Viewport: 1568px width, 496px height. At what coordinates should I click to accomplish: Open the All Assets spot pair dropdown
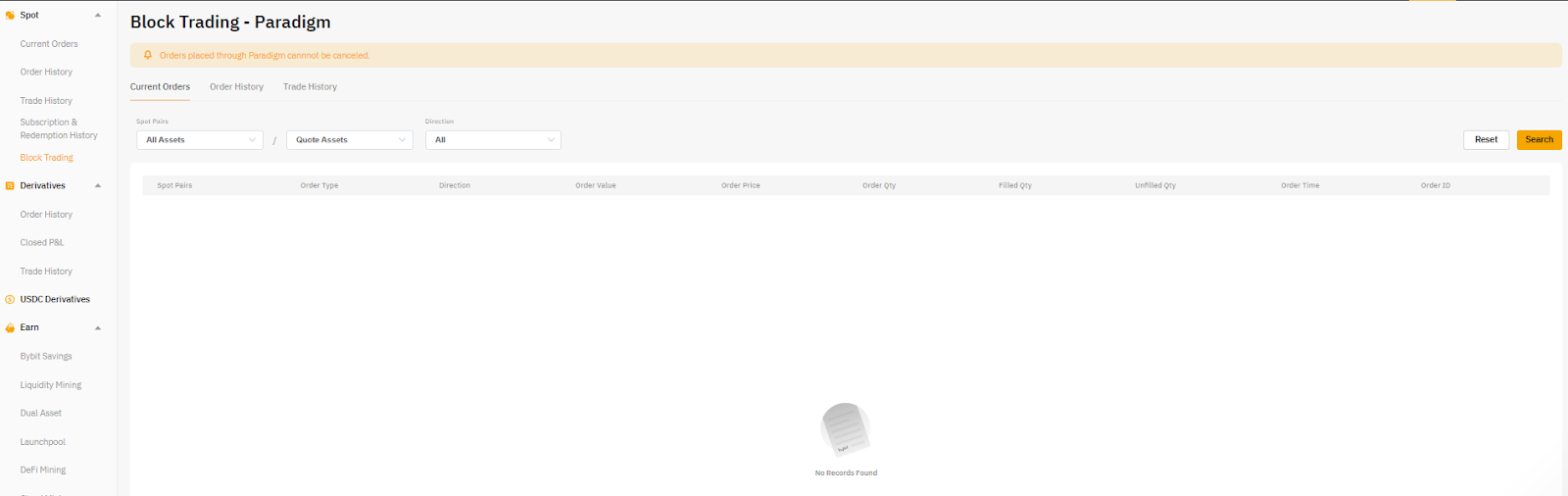pyautogui.click(x=200, y=140)
